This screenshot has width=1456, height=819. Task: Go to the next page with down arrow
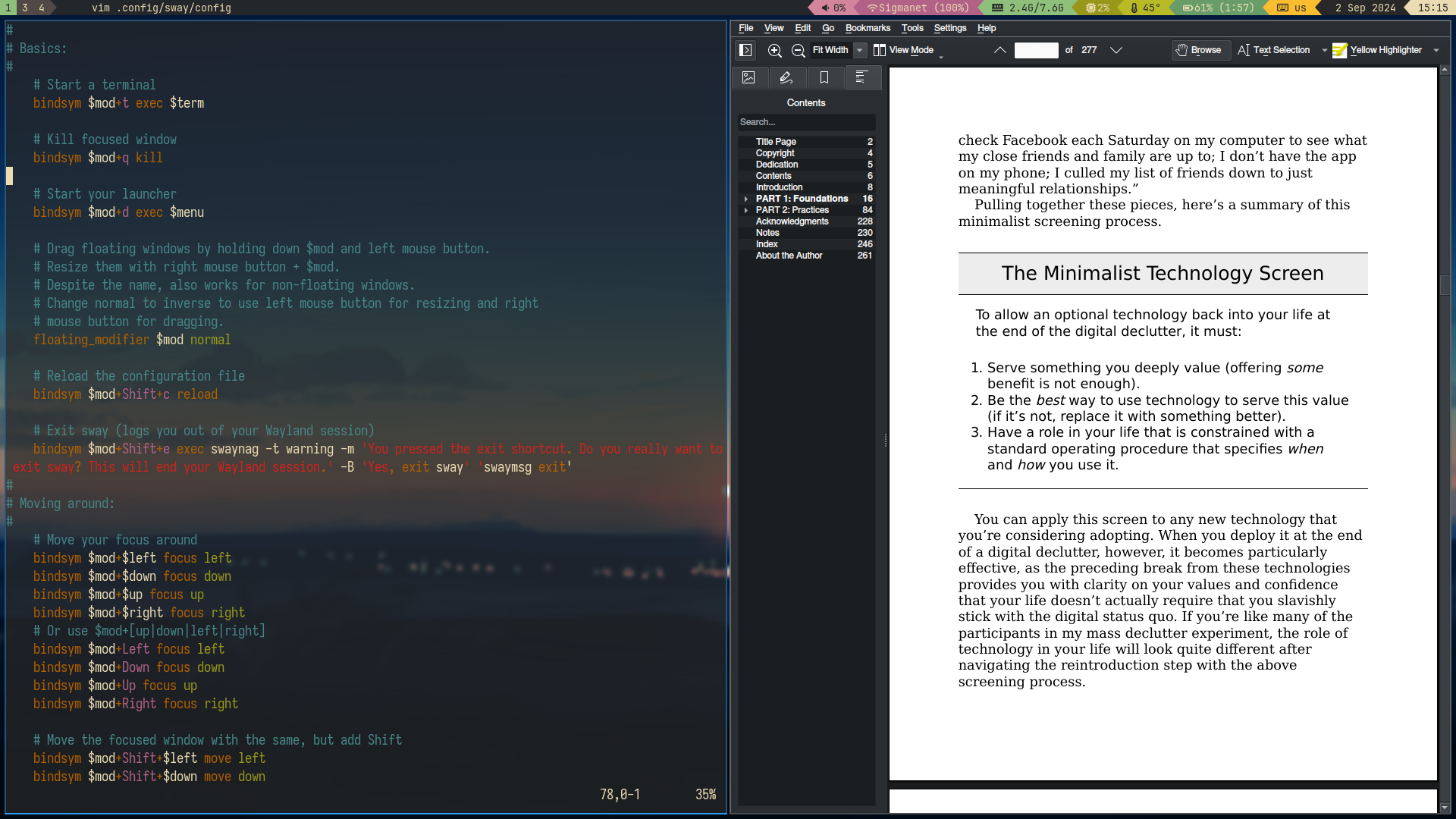click(x=1116, y=50)
